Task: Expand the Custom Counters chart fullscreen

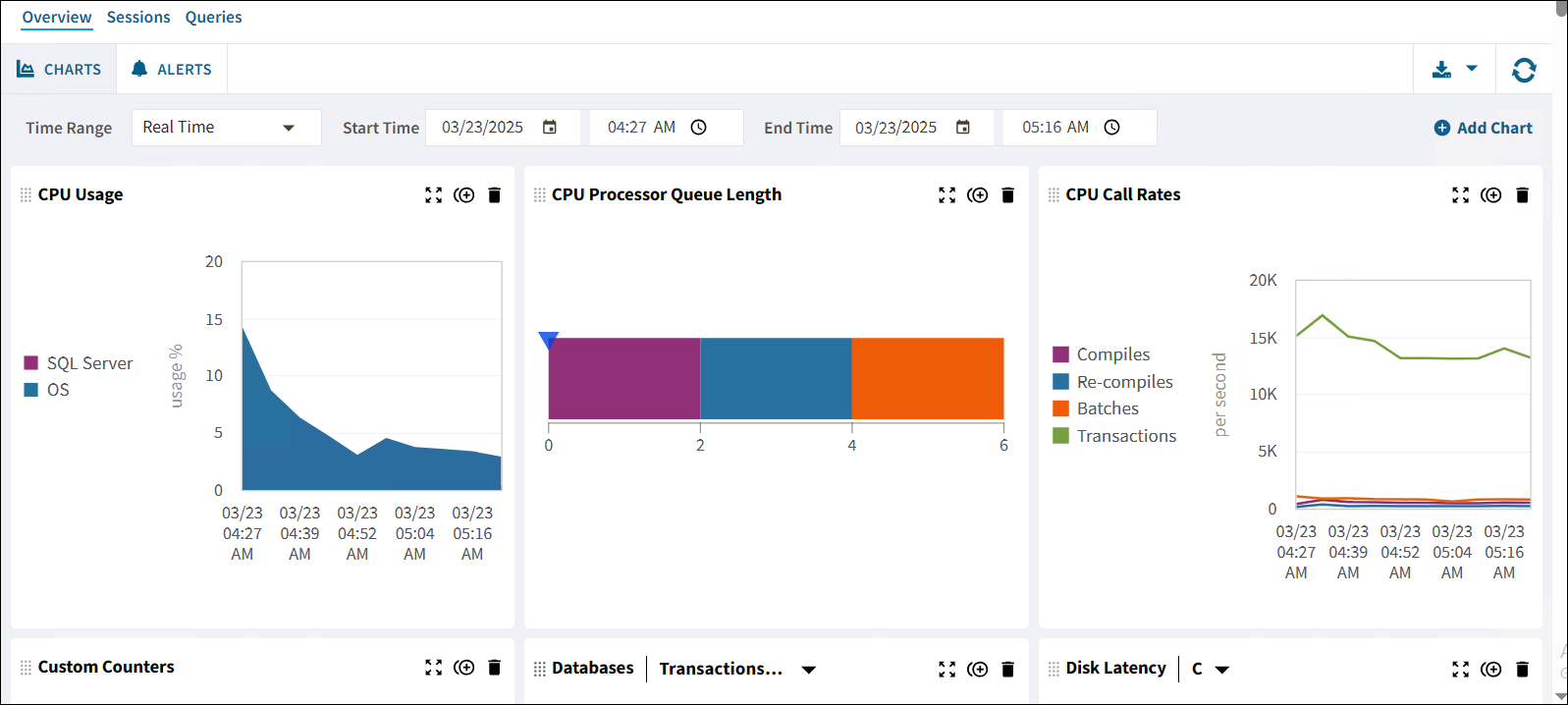Action: pos(433,668)
